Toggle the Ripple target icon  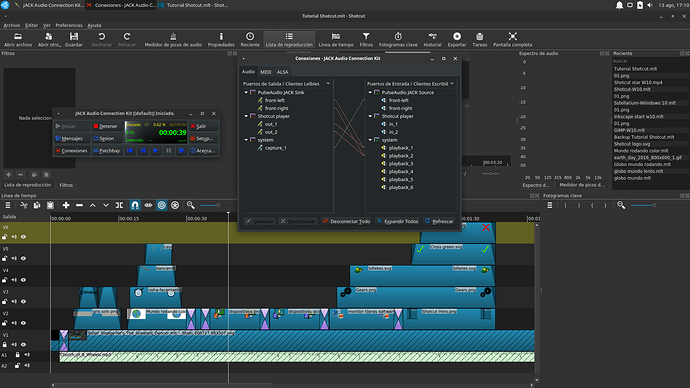click(161, 205)
